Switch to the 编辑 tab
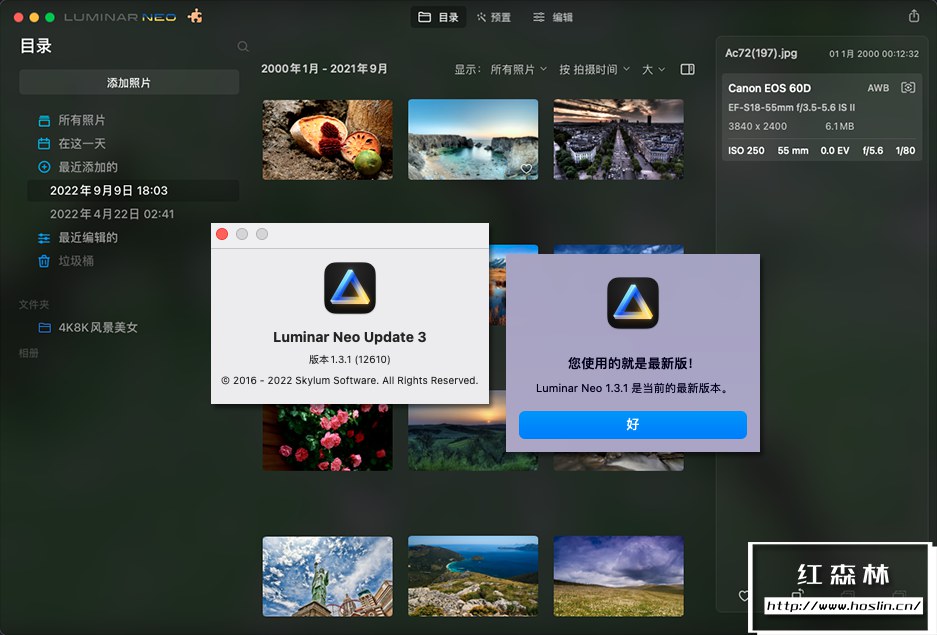 tap(553, 17)
